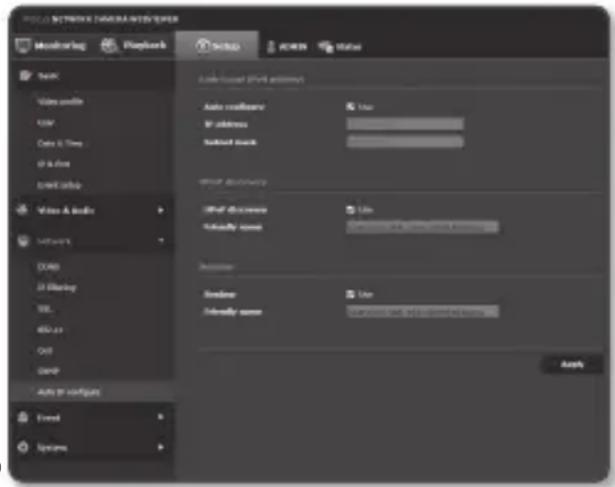The width and height of the screenshot is (615, 487).
Task: Toggle the Auto configure Use checkbox
Action: pos(350,106)
